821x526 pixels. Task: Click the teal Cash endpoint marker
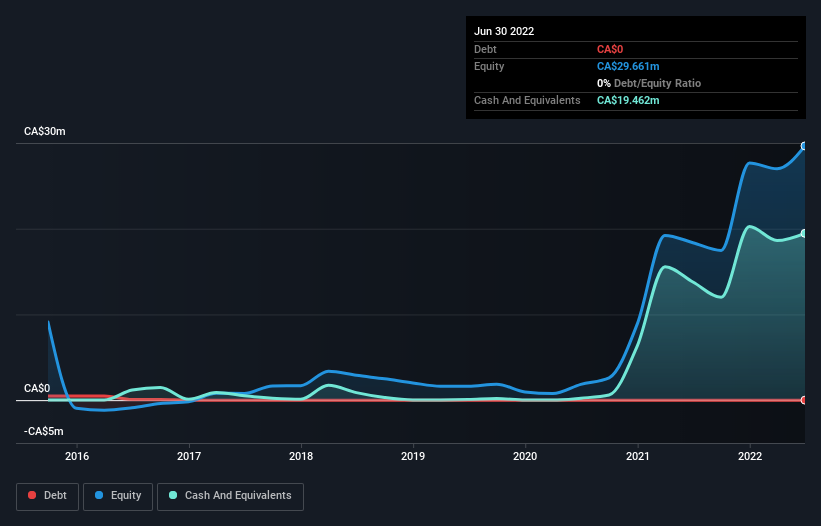(804, 233)
